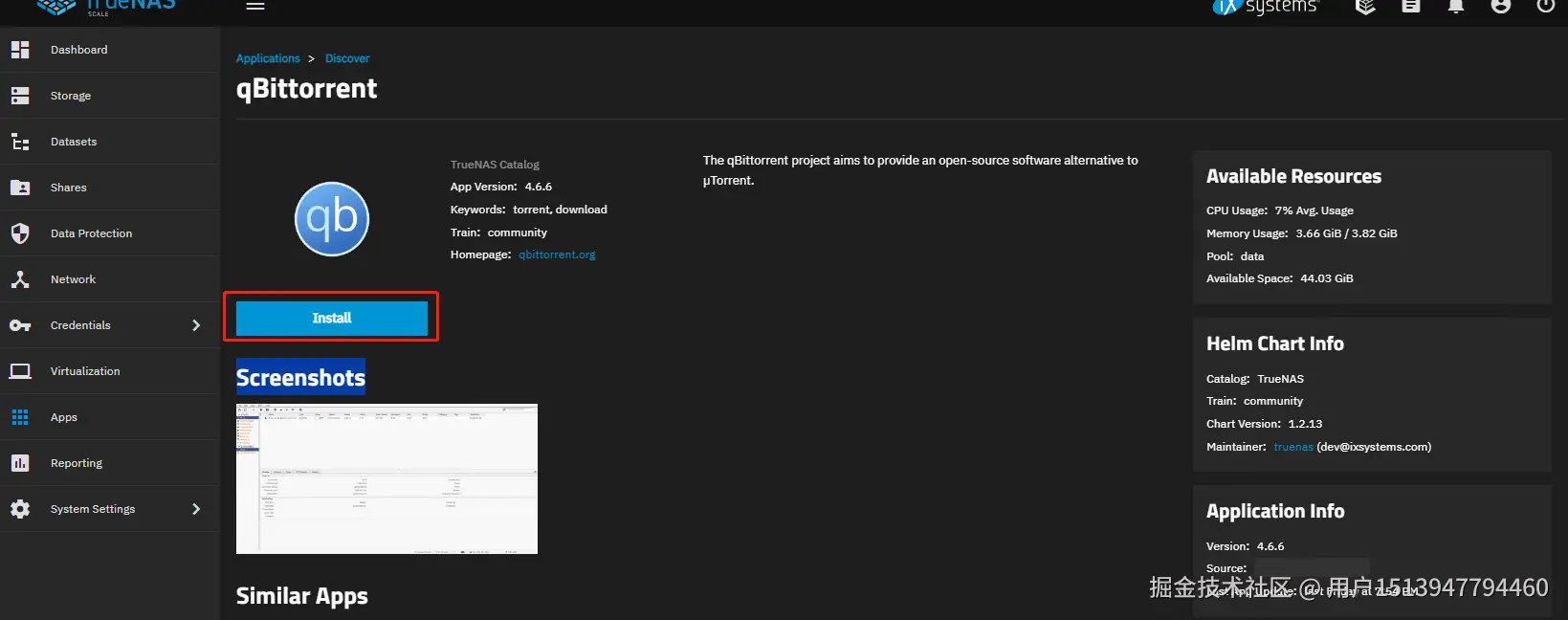
Task: Open the Reporting menu item
Action: click(110, 463)
